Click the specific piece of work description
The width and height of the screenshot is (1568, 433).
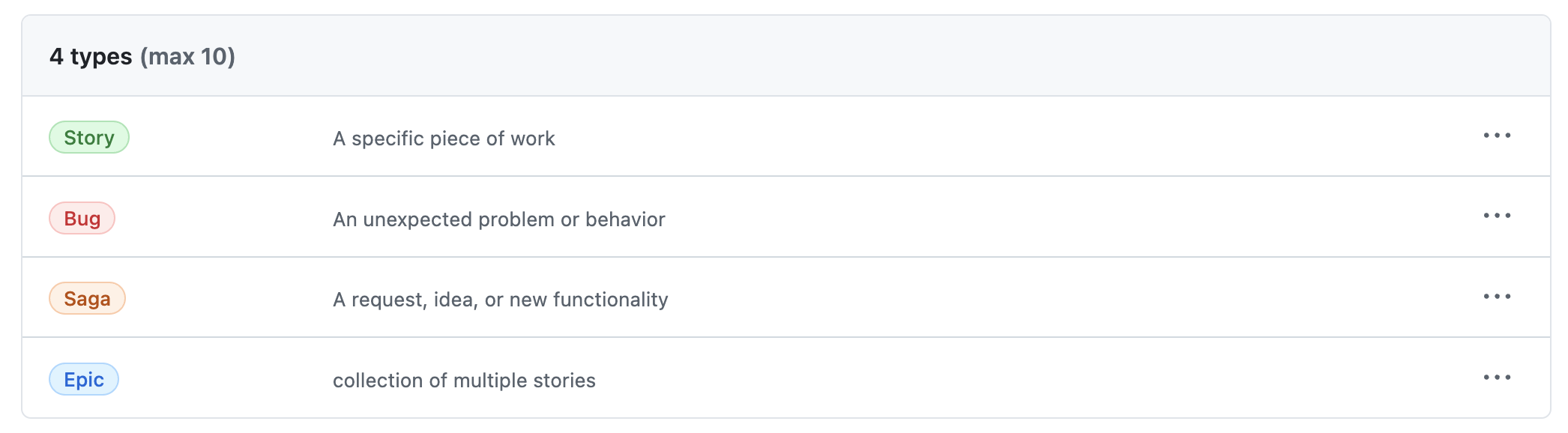click(444, 138)
